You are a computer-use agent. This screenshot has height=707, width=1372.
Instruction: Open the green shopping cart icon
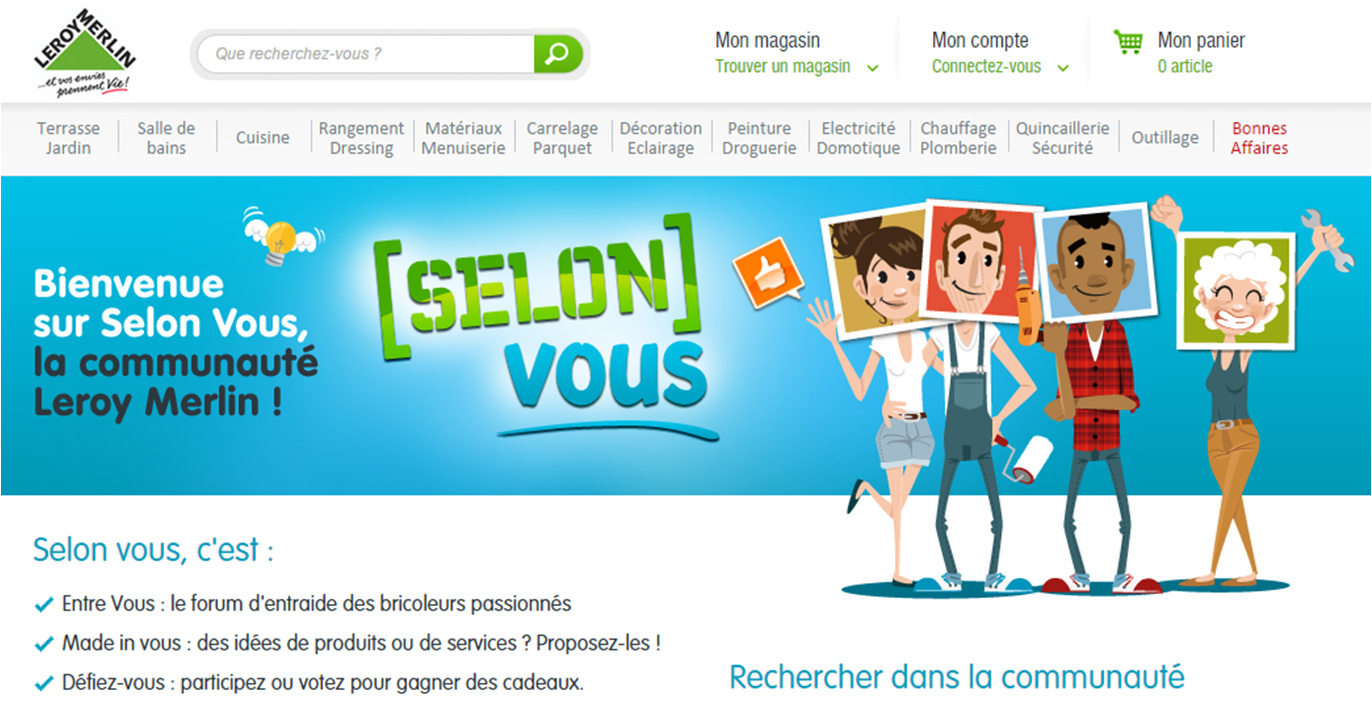coord(1128,42)
